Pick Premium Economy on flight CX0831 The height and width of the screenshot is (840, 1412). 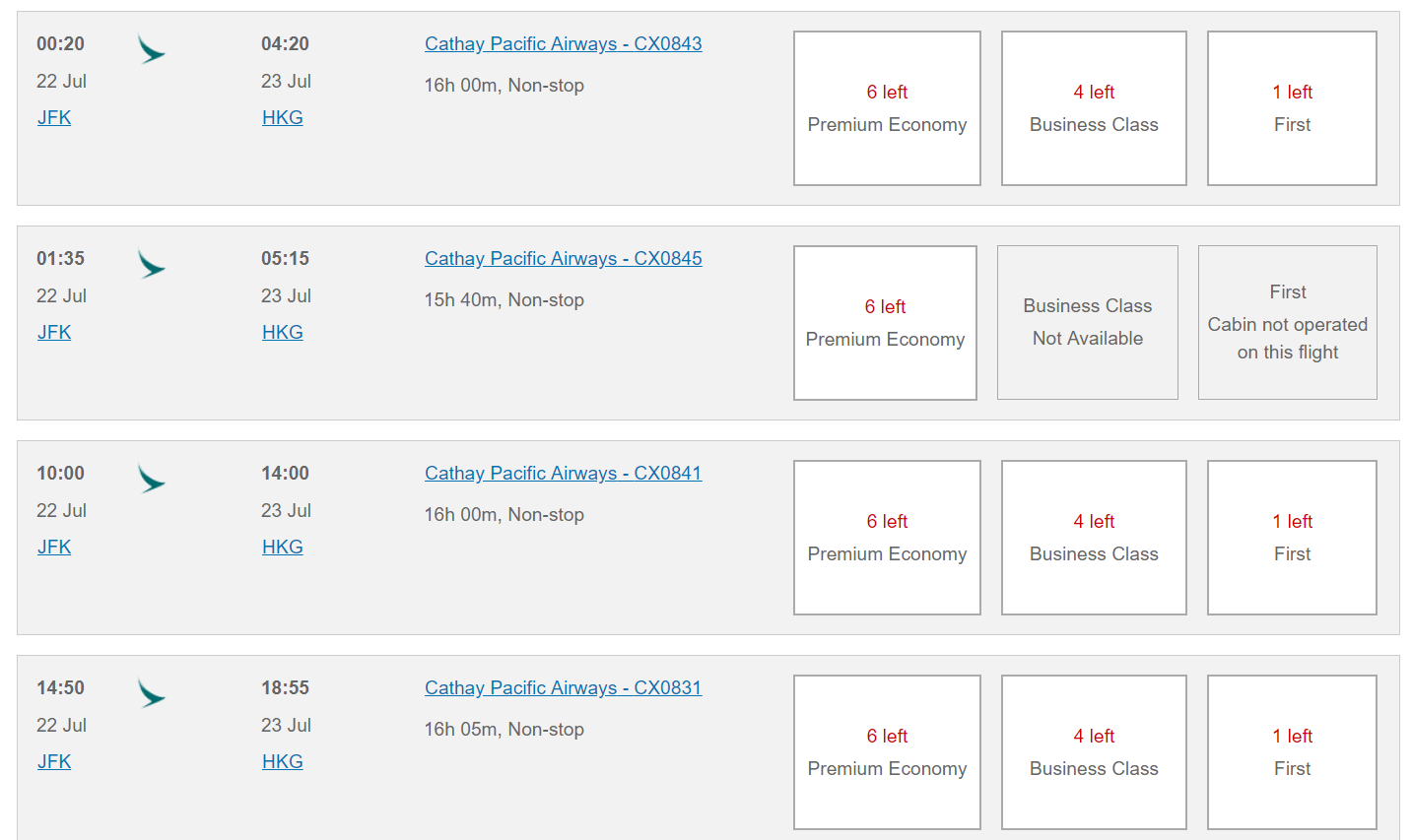[x=887, y=752]
